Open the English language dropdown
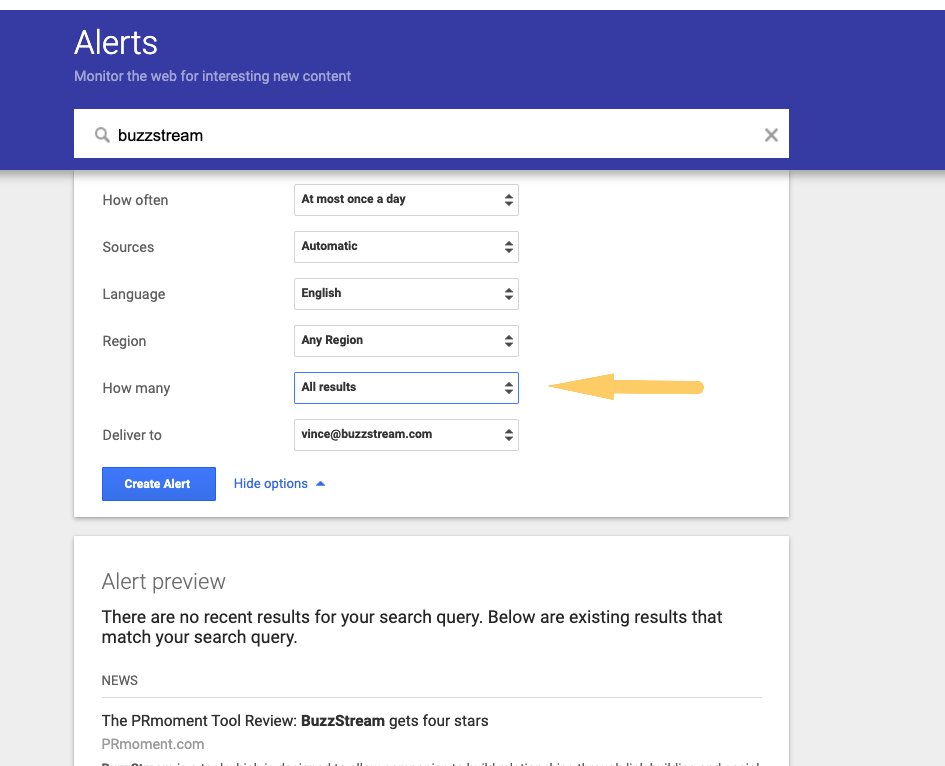 pyautogui.click(x=400, y=293)
